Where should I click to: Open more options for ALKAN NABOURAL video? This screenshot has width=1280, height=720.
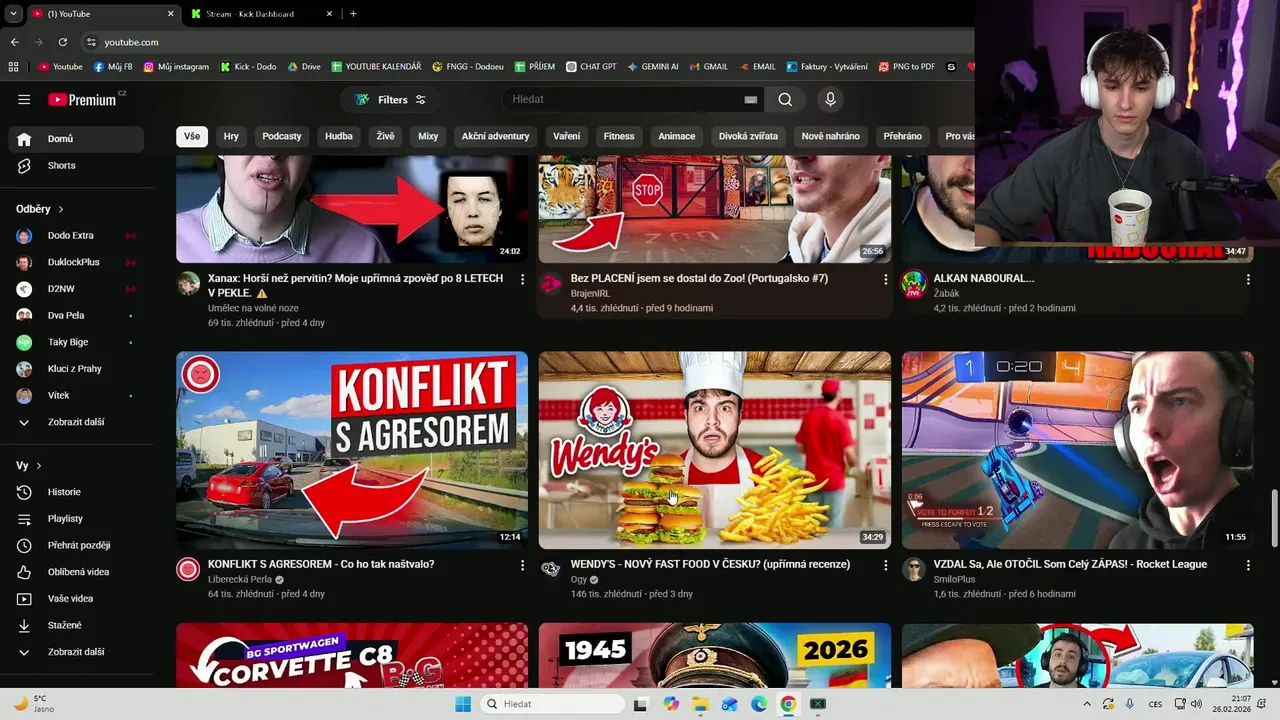tap(1248, 280)
